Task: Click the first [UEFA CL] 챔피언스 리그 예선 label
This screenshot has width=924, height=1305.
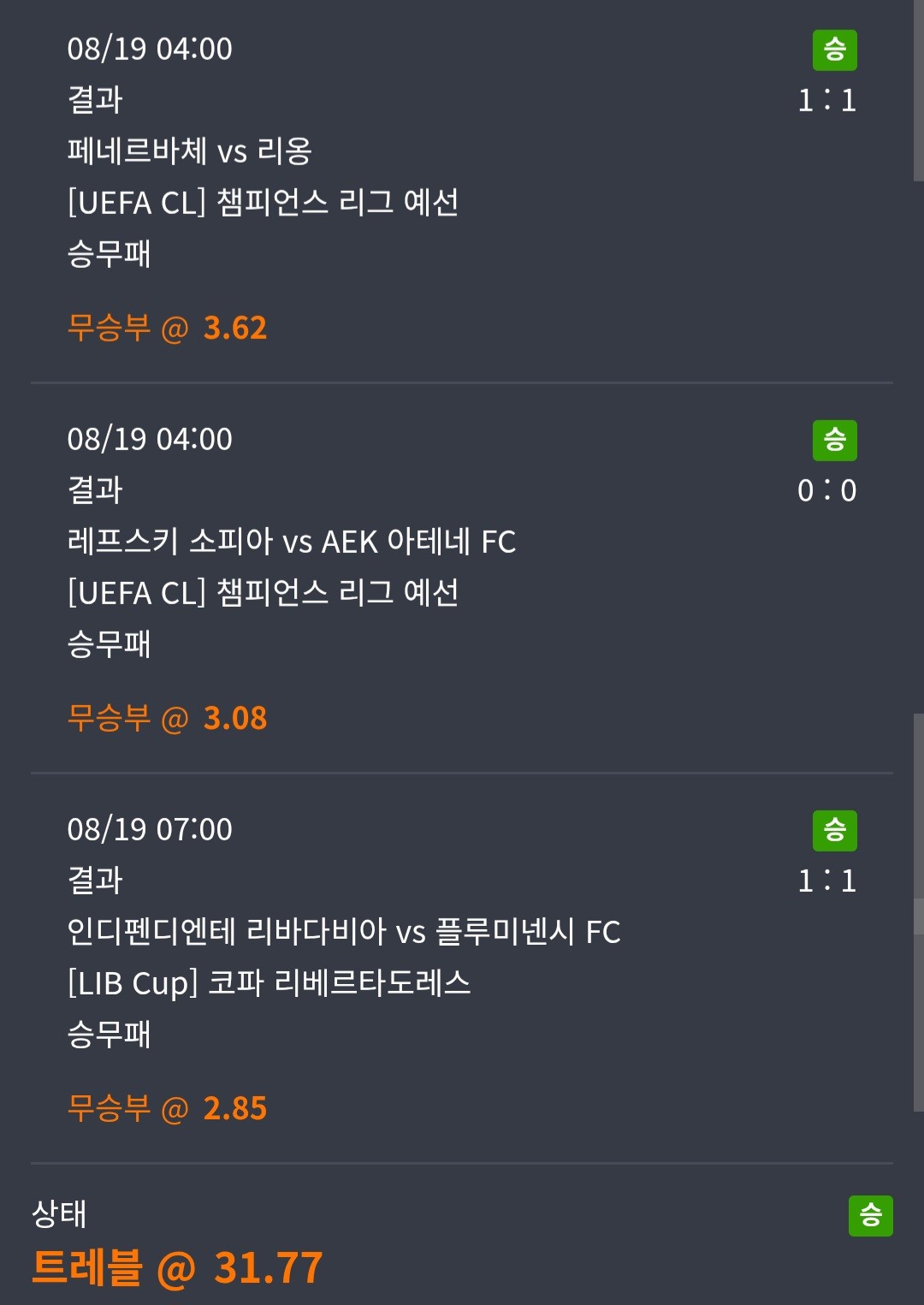Action: point(263,203)
